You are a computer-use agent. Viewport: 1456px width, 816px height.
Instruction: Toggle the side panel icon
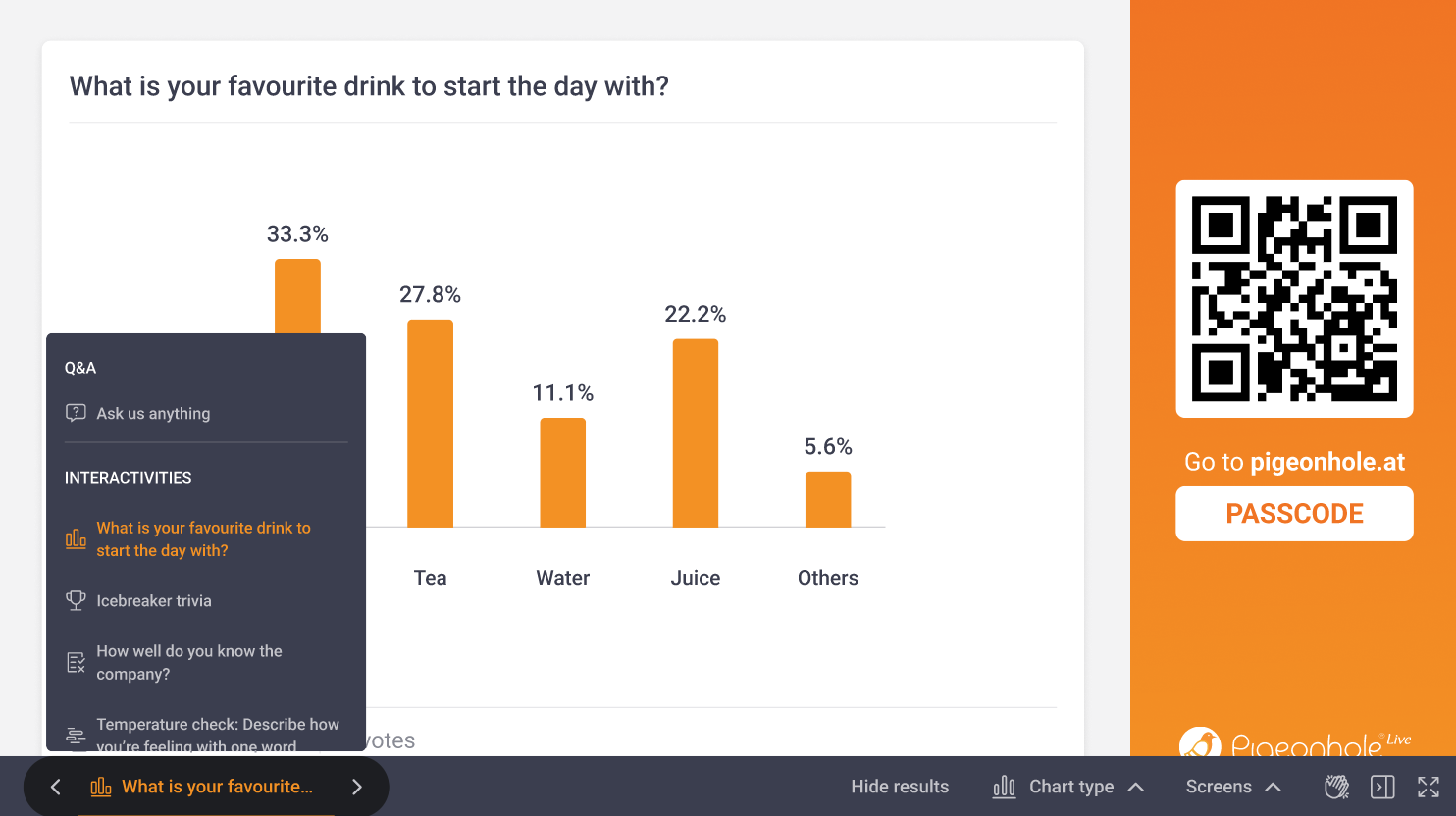point(1382,787)
